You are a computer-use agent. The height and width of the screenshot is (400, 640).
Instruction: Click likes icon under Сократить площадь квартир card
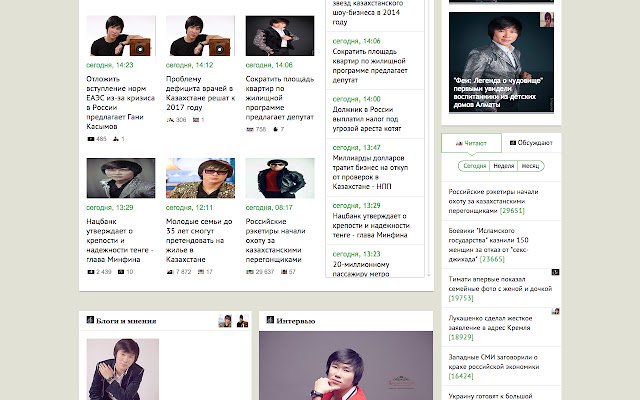pos(276,129)
